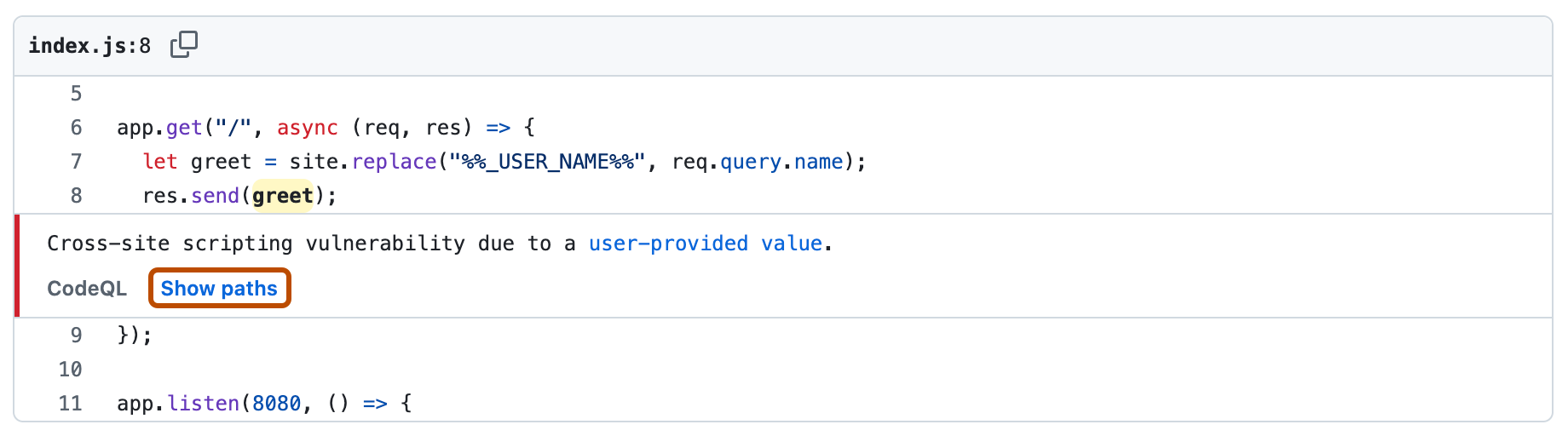Click the listen method on line 11
Viewport: 1568px width, 436px height.
coord(203,404)
